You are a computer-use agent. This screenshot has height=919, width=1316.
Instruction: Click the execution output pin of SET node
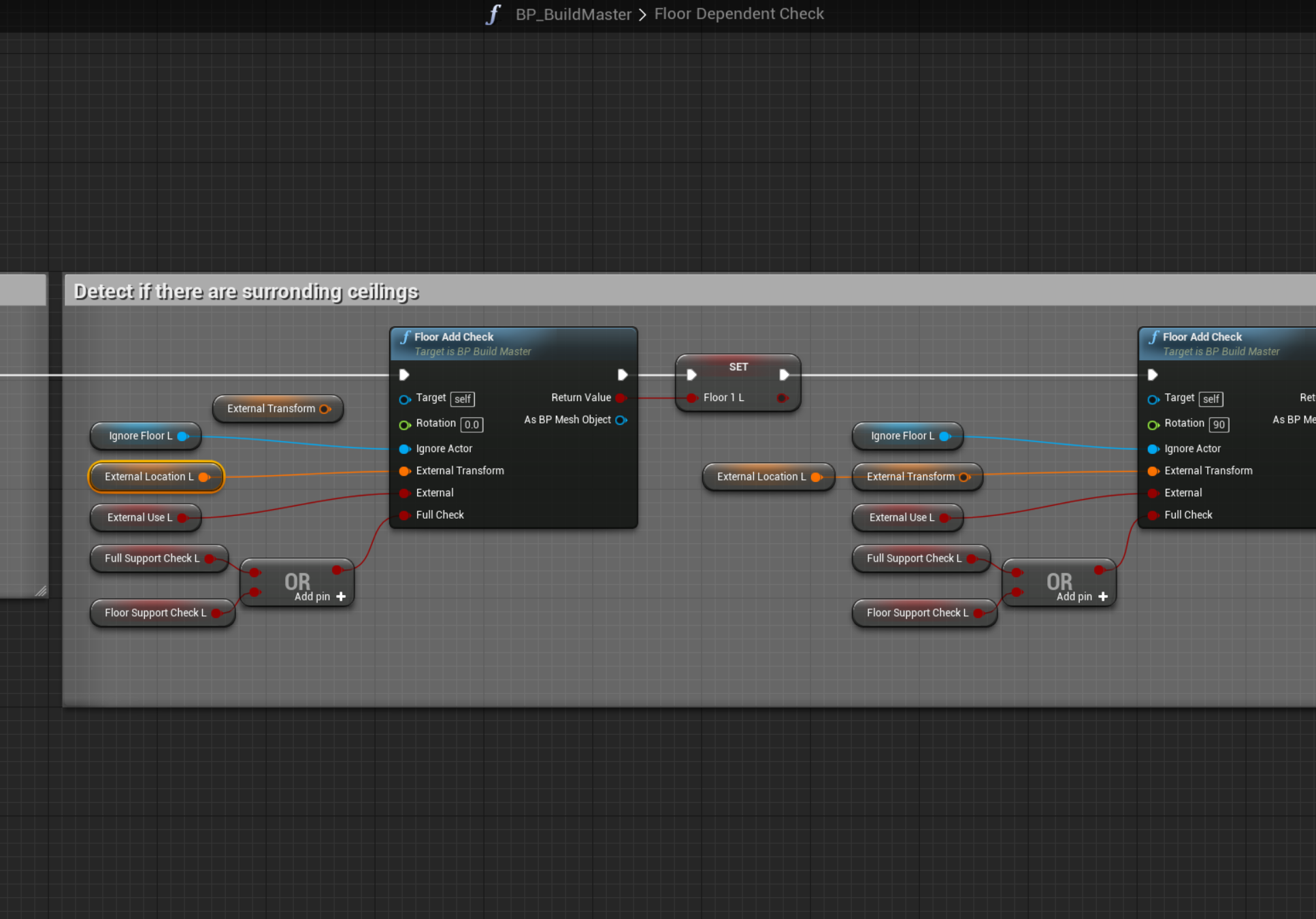pos(784,374)
